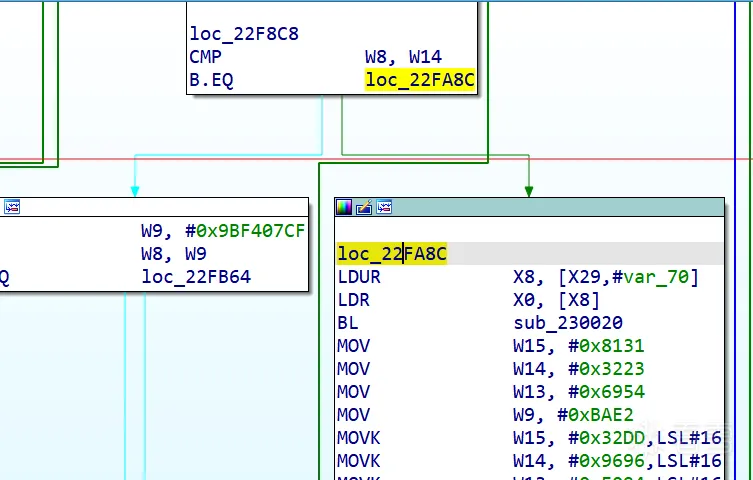Click the group-nodes icon on the left node header

(x=12, y=207)
